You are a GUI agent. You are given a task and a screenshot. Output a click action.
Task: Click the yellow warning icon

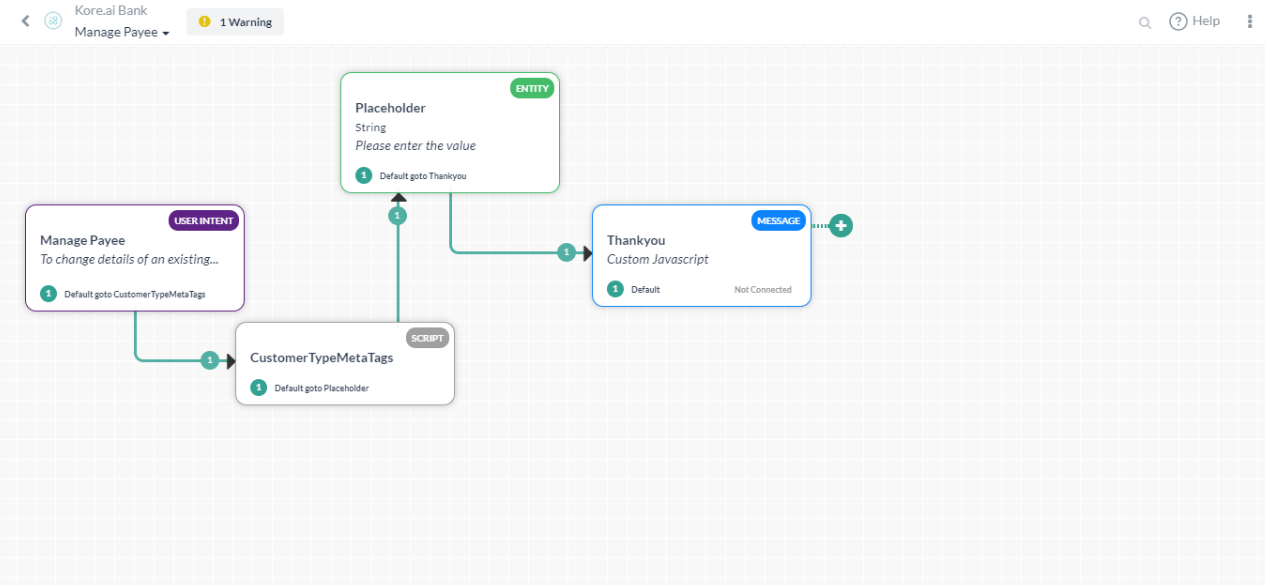pyautogui.click(x=205, y=20)
